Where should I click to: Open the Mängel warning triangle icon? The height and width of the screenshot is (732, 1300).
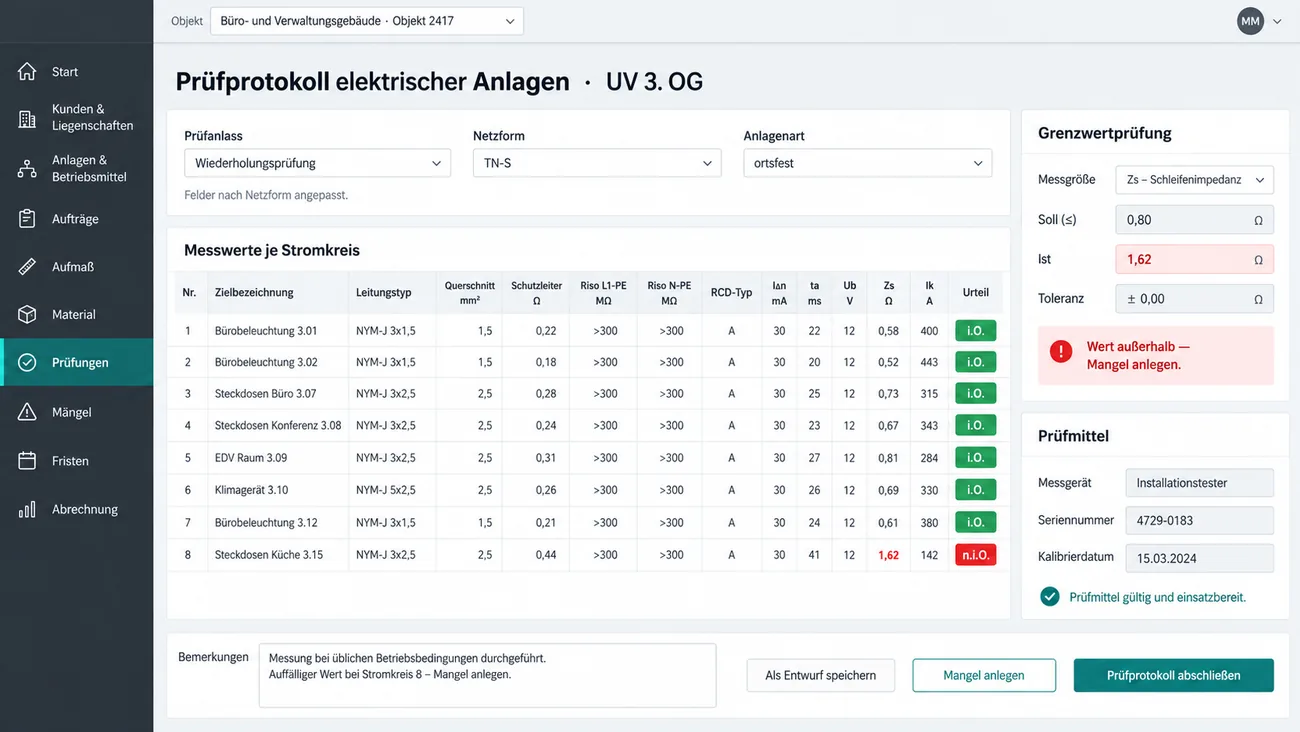(27, 411)
